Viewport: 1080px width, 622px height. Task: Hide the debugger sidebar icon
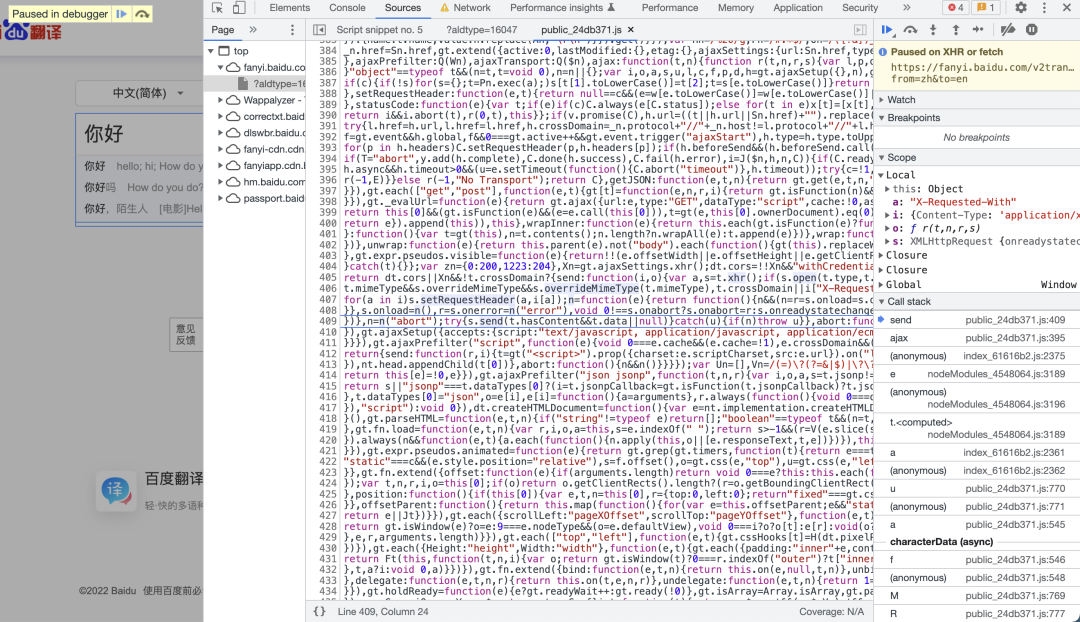pyautogui.click(x=860, y=30)
